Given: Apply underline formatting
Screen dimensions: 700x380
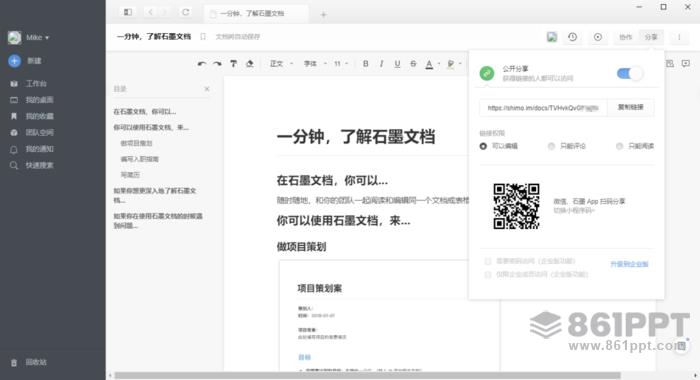Looking at the screenshot, I should [x=397, y=64].
